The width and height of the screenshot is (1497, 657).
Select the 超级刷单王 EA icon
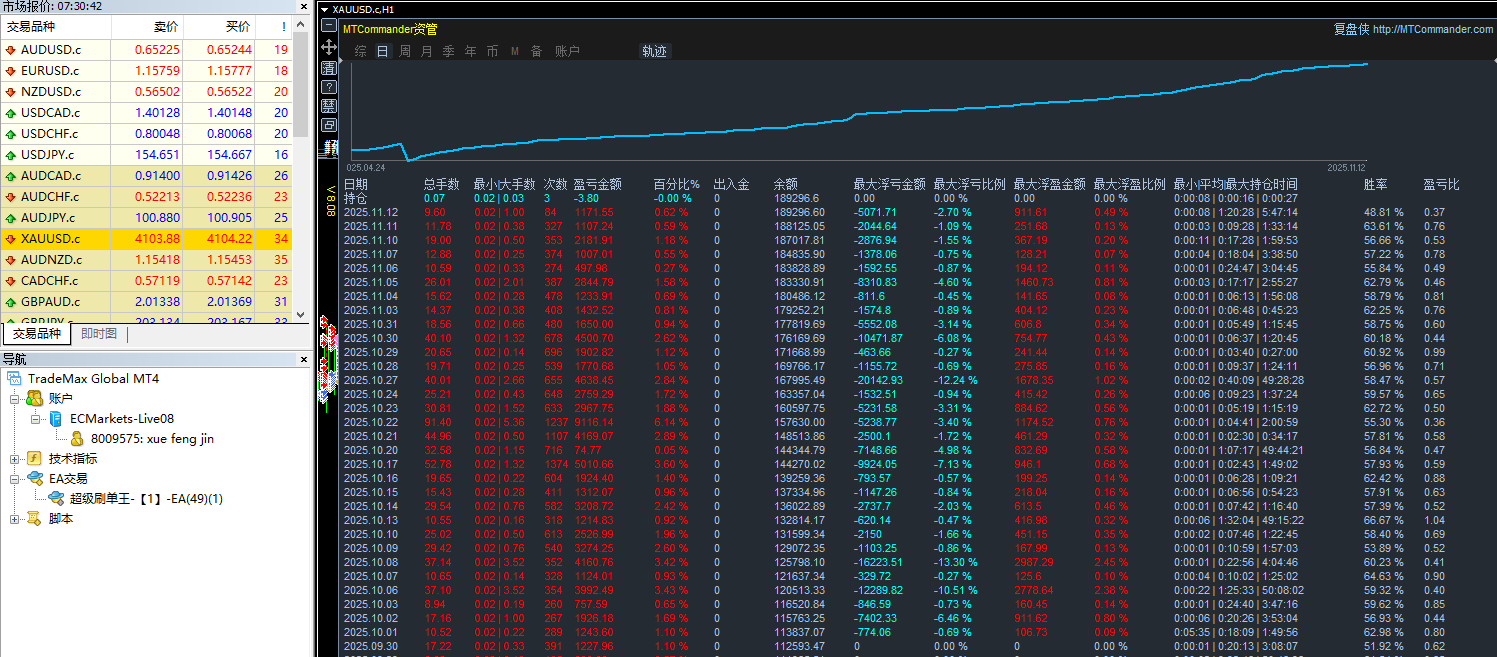click(x=56, y=498)
